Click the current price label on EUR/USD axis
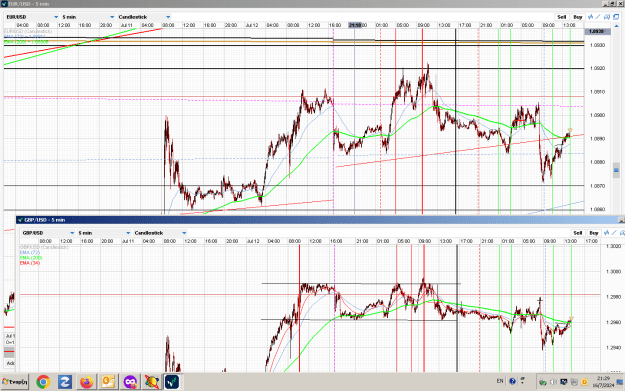625x391 pixels. click(x=596, y=31)
